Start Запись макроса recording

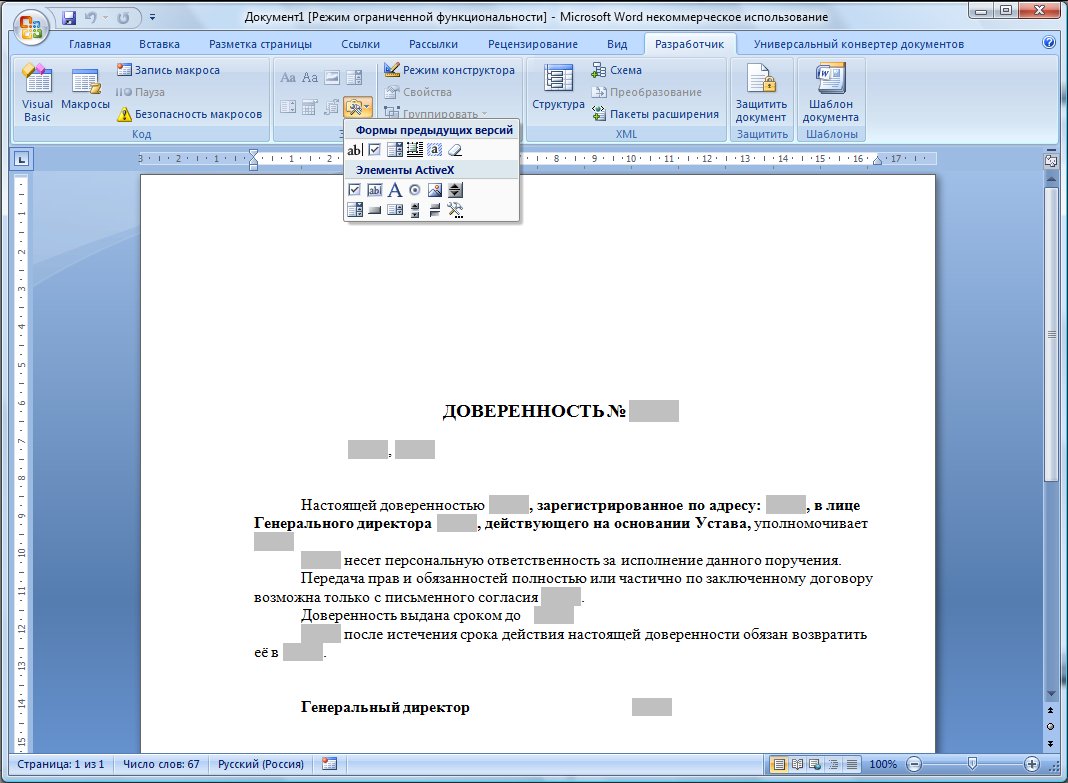(x=169, y=70)
